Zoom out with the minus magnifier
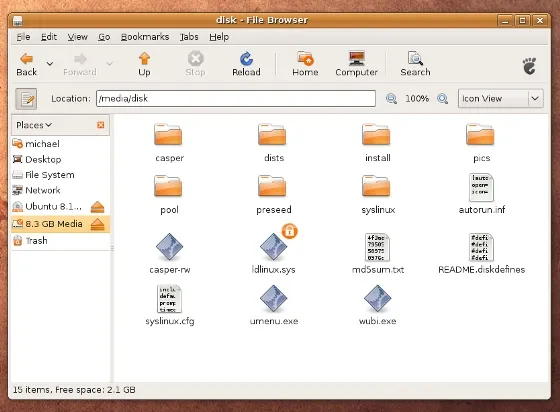This screenshot has width=560, height=412. (391, 99)
